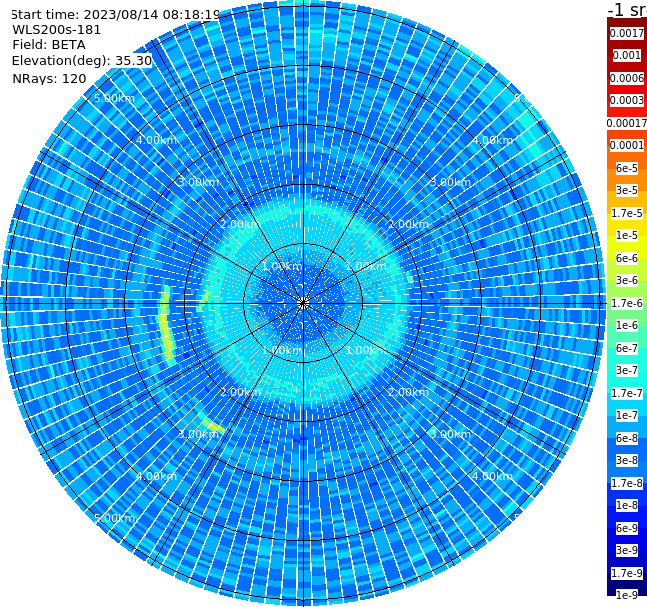
Task: Click the Start time 2023/08/14 08:18:19 text
Action: pos(116,14)
